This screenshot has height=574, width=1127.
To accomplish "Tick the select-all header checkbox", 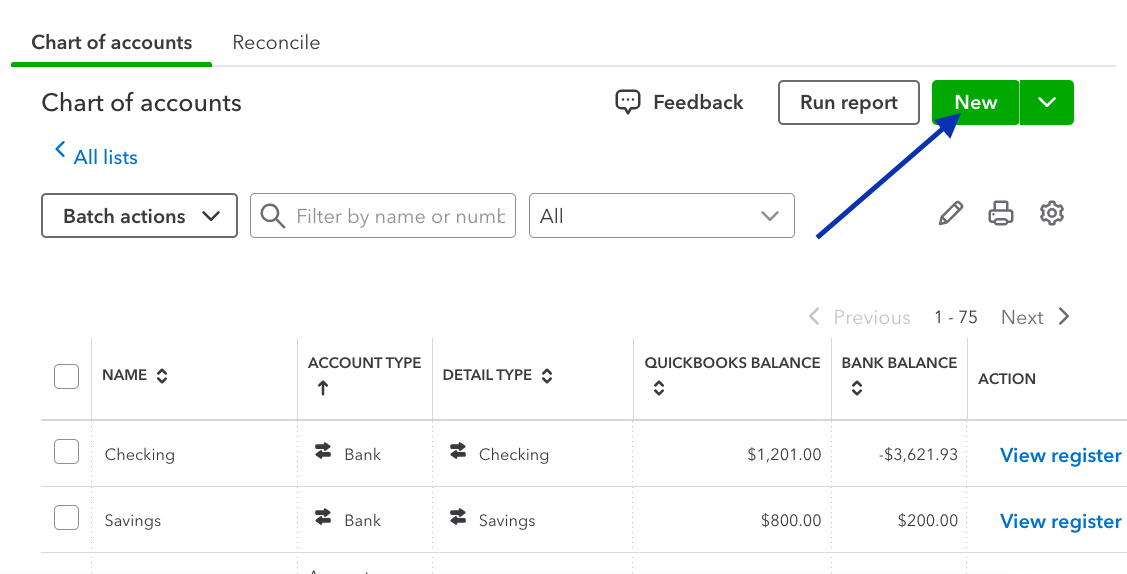I will coord(66,377).
